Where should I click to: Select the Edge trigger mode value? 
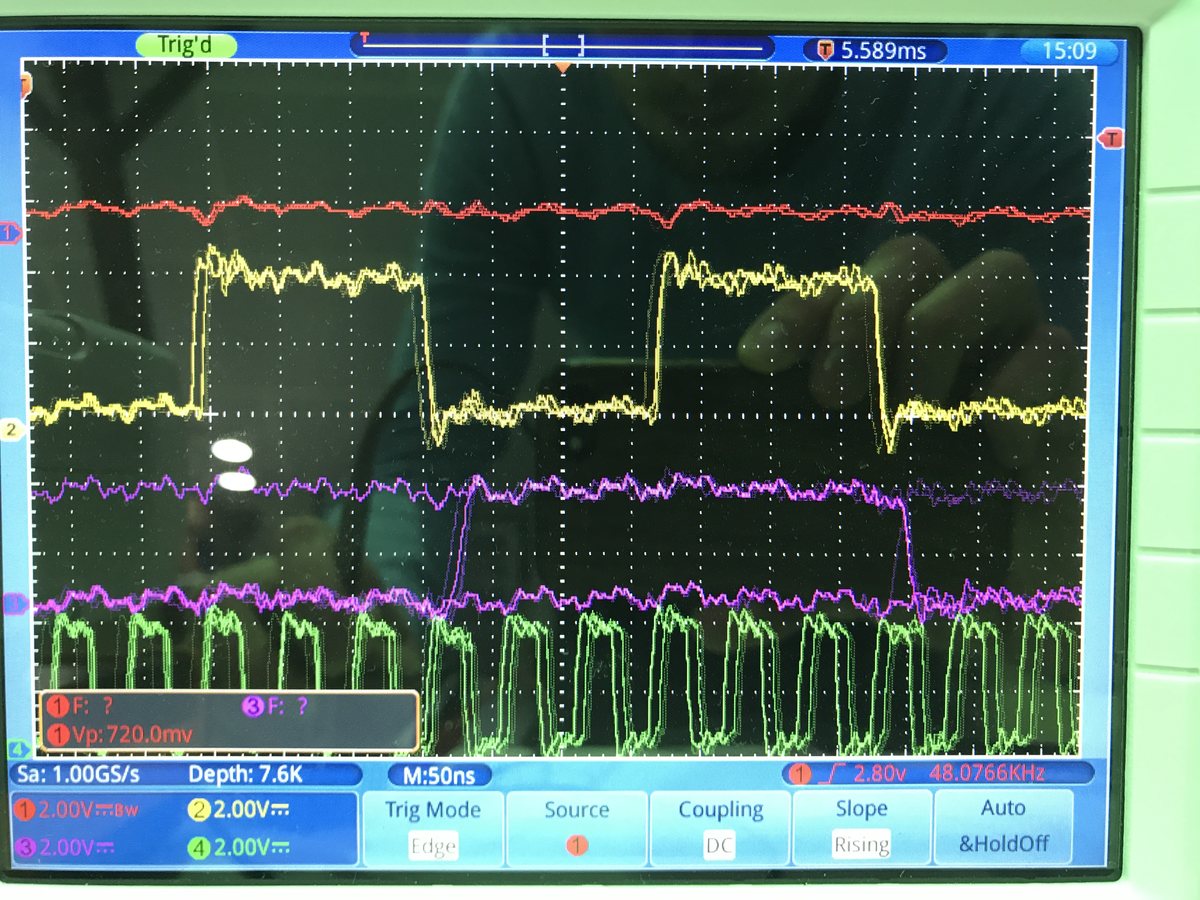click(x=433, y=846)
